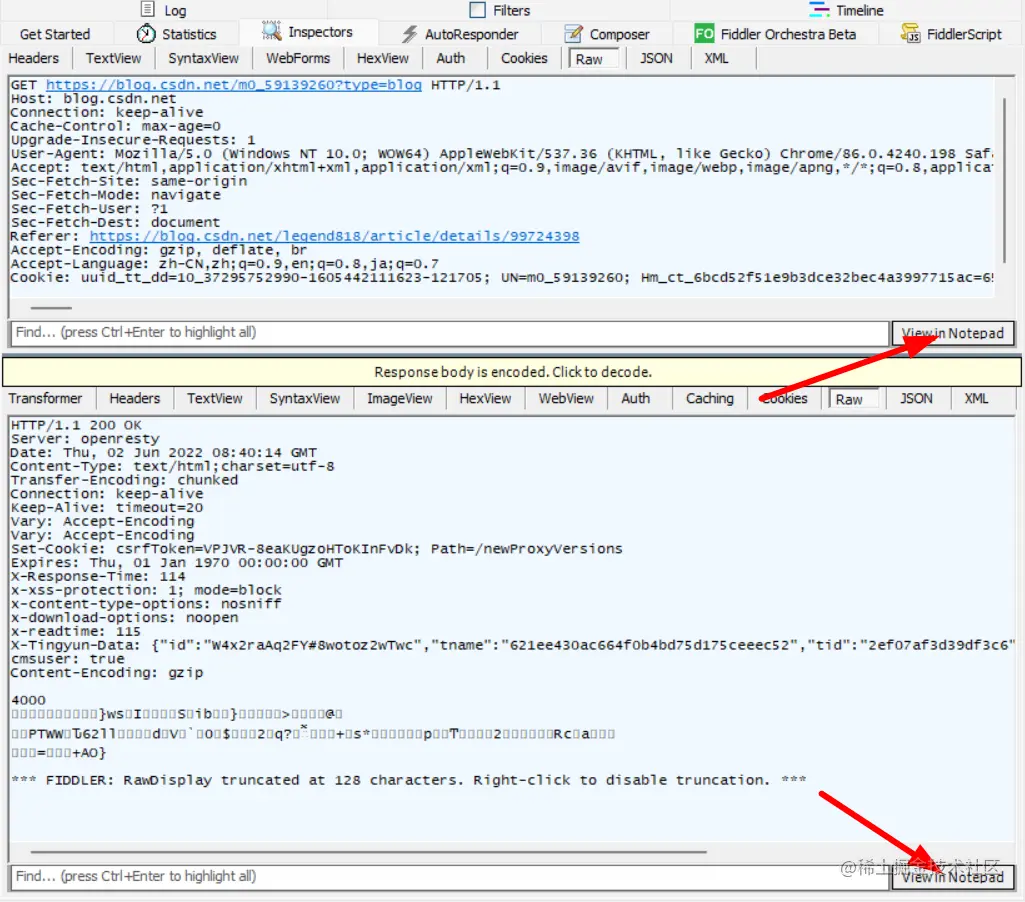The image size is (1025, 902).
Task: Select response Raw tab
Action: [x=853, y=399]
